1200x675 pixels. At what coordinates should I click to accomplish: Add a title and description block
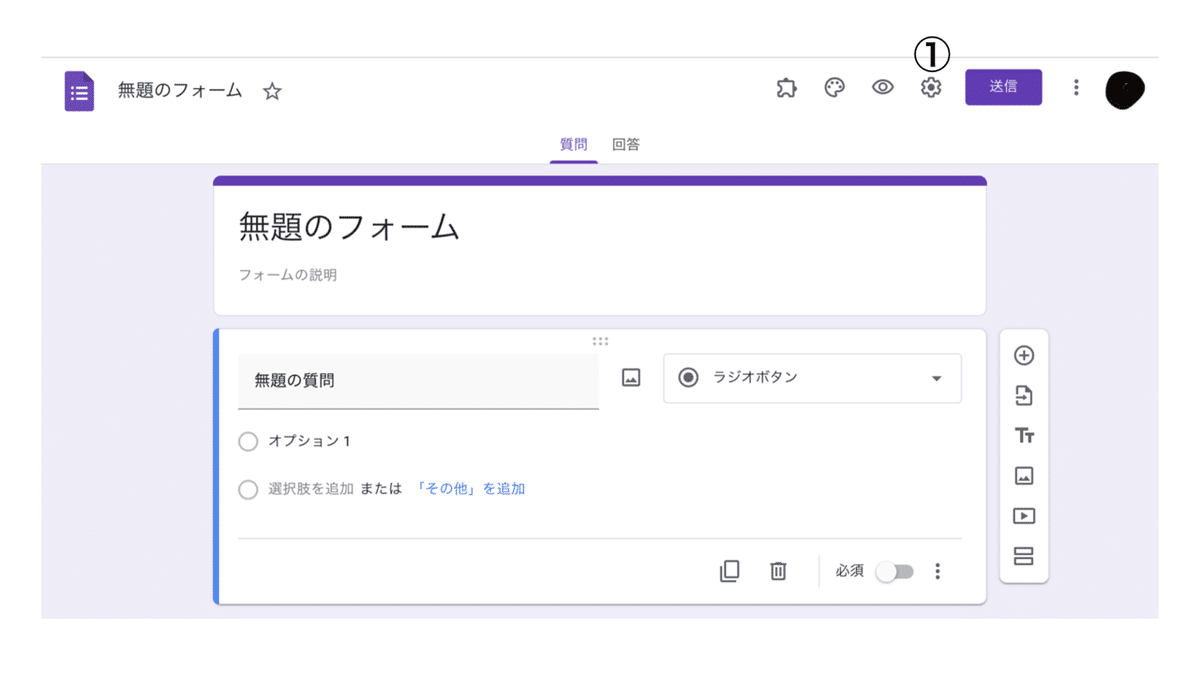[x=1024, y=436]
